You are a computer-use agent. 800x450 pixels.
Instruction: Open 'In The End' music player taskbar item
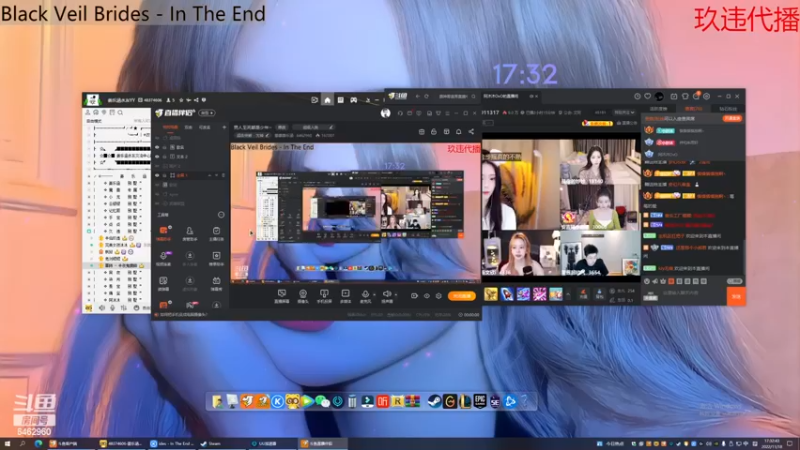[x=171, y=444]
